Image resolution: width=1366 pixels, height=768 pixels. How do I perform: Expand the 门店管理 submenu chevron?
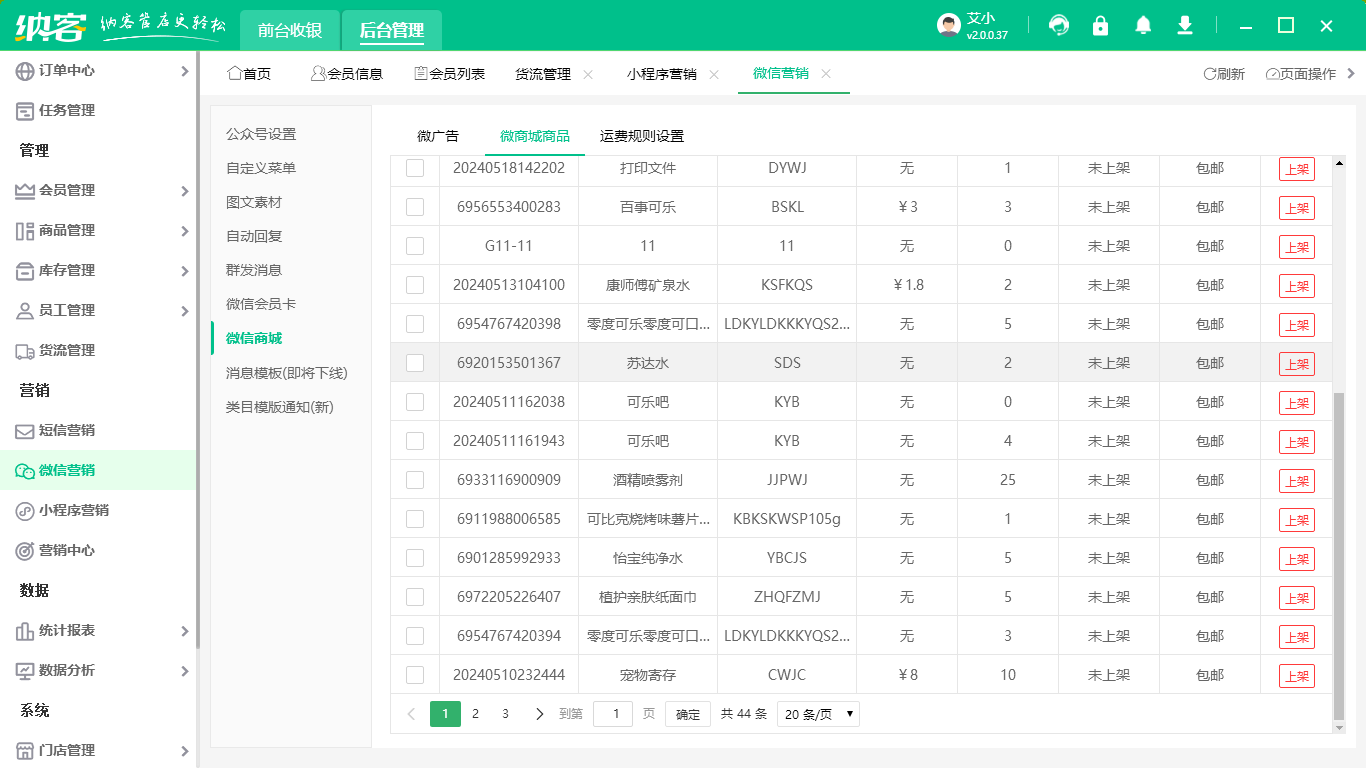click(184, 750)
